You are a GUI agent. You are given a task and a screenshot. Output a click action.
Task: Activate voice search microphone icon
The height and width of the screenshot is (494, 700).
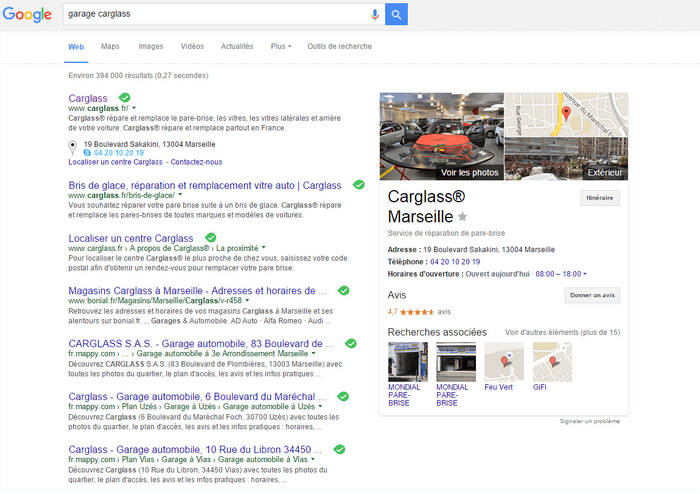coord(375,14)
